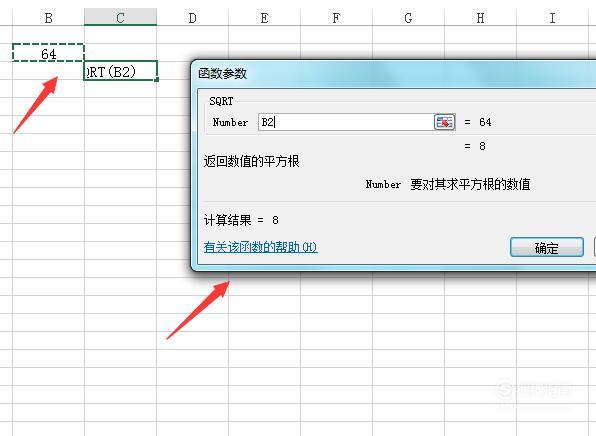The width and height of the screenshot is (596, 436).
Task: Select column D header
Action: pos(192,17)
